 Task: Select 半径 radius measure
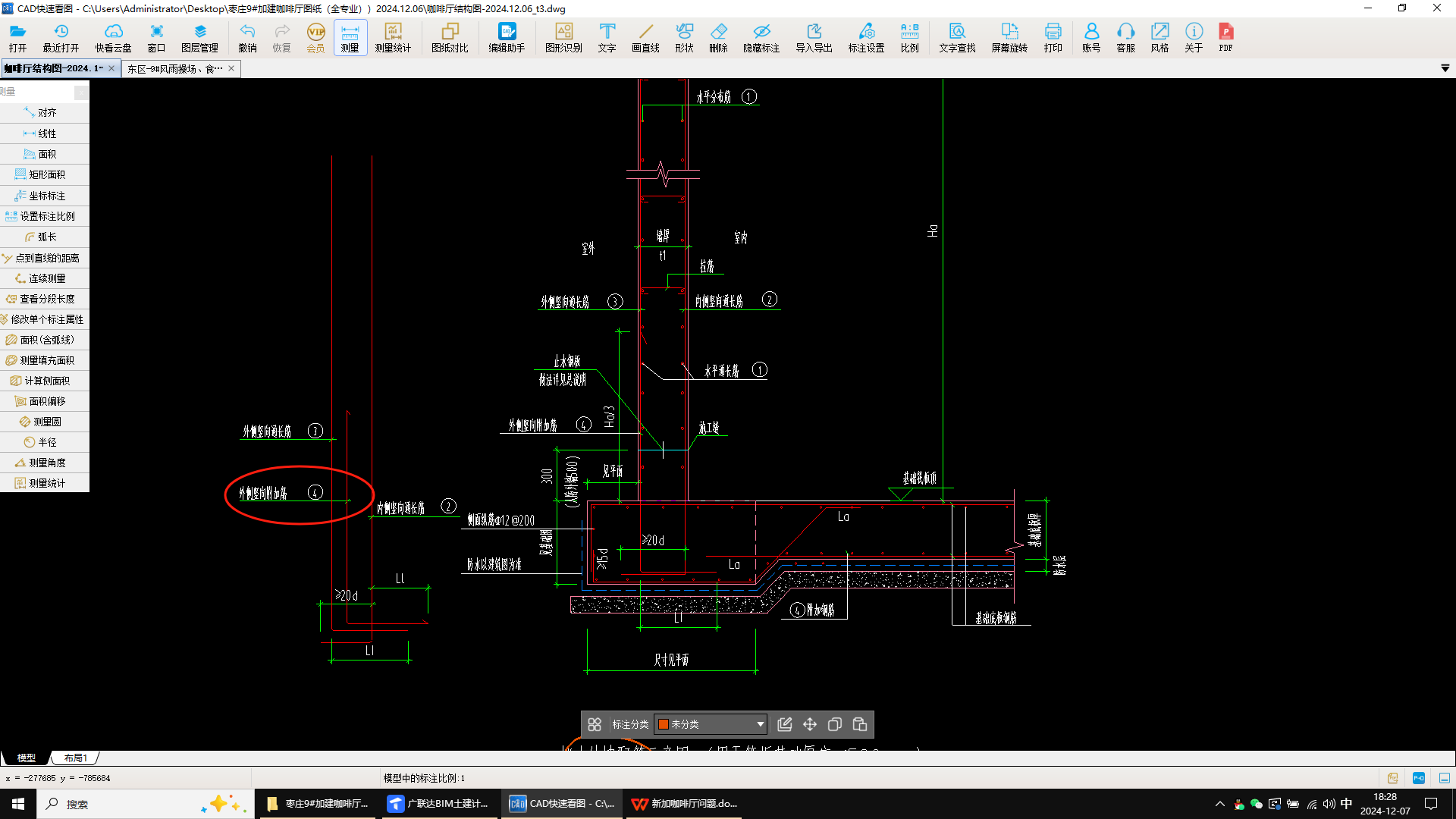[45, 442]
